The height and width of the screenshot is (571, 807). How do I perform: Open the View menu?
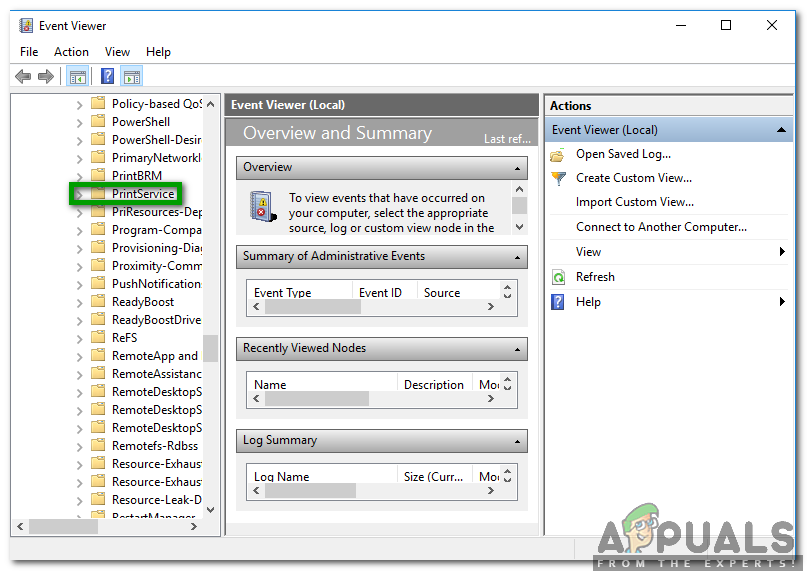click(x=117, y=52)
